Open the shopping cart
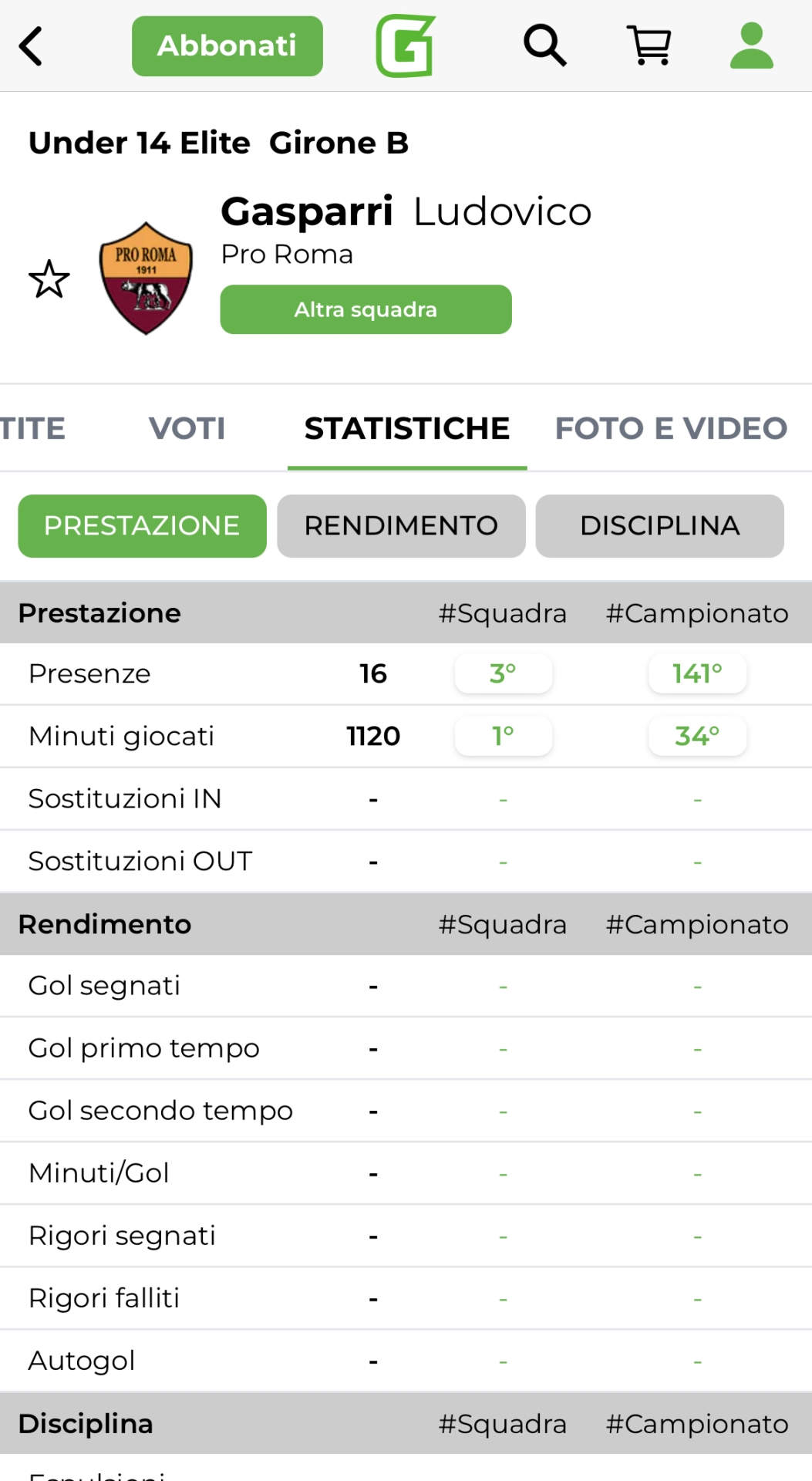Viewport: 812px width, 1481px height. tap(649, 46)
